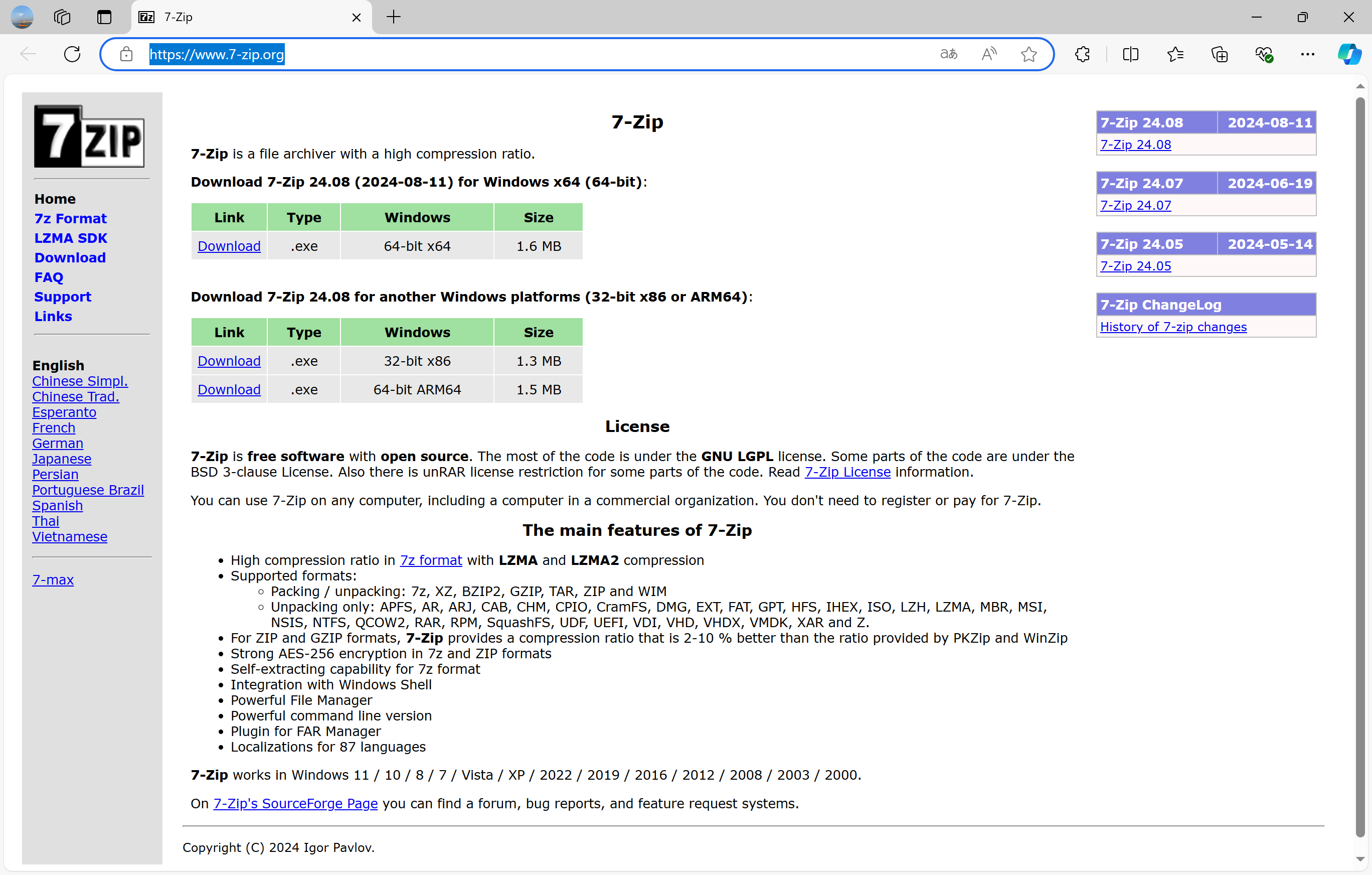
Task: Switch language to Thai
Action: (46, 521)
